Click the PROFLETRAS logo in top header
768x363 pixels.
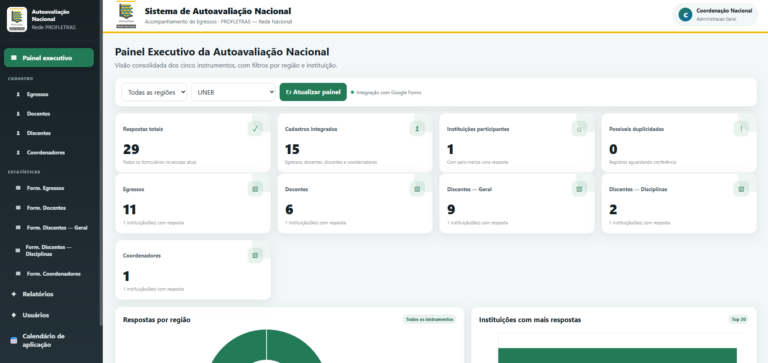tap(126, 16)
